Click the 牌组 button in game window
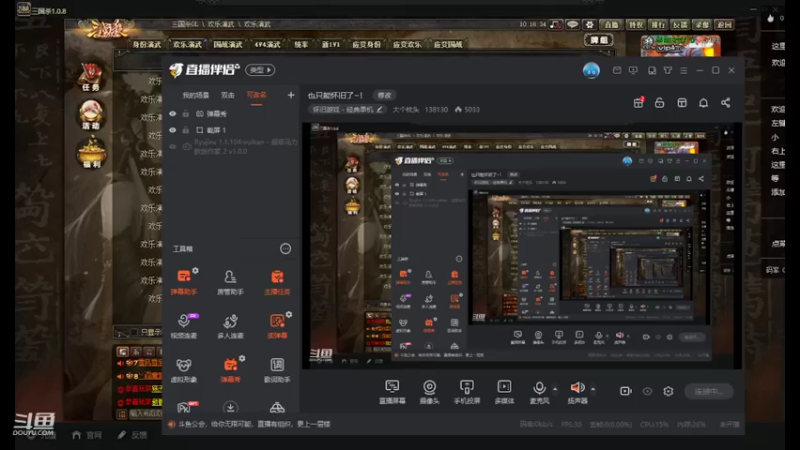The image size is (800, 450). coord(598,40)
